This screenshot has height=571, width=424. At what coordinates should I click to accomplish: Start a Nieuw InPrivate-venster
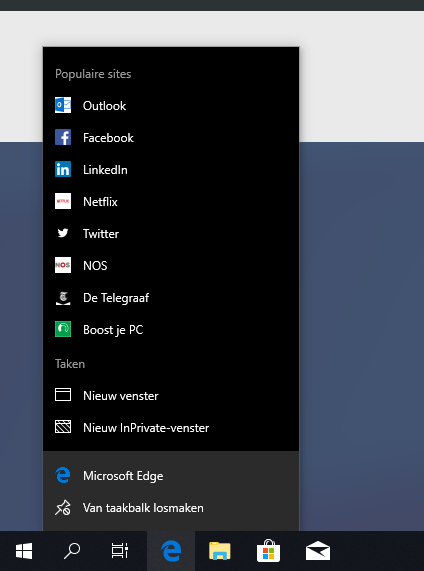pos(171,428)
